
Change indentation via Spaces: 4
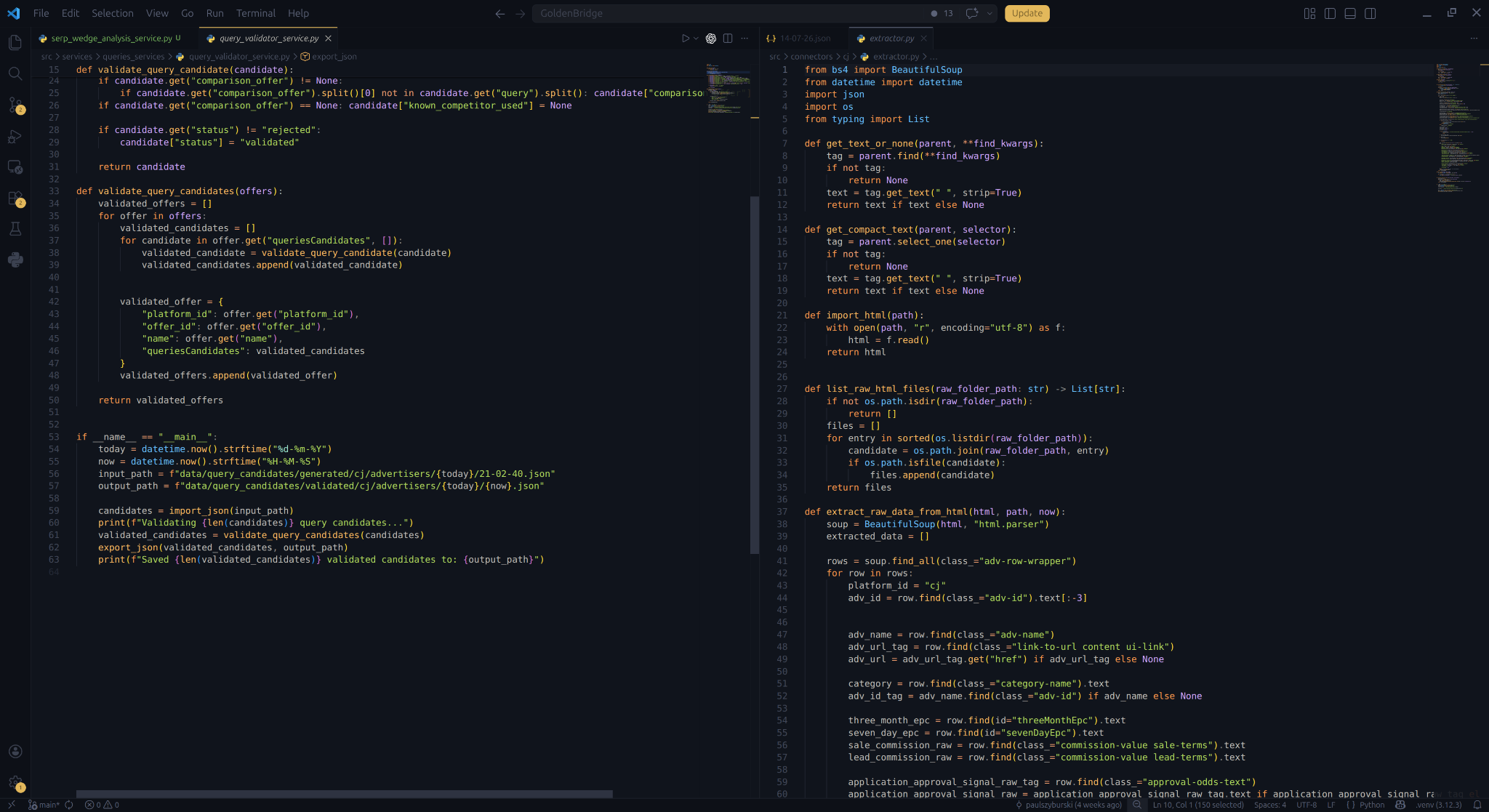(1269, 805)
